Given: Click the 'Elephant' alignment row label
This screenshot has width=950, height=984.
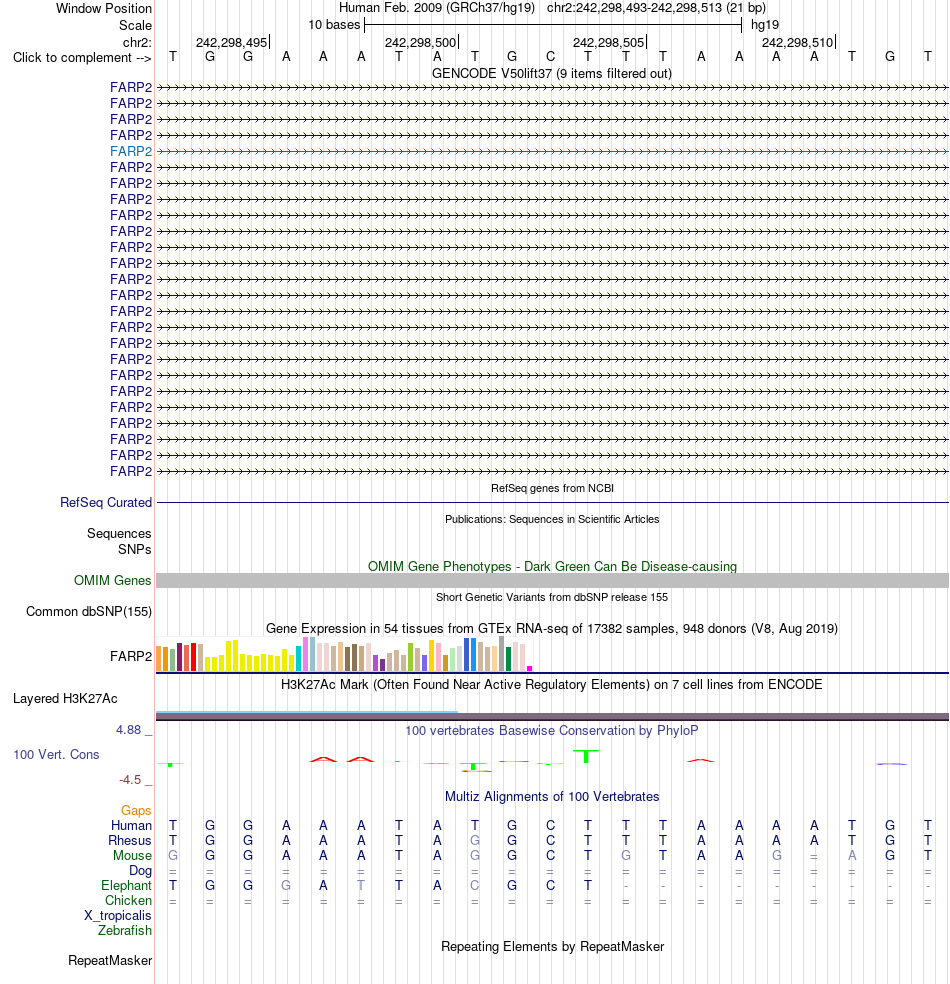Looking at the screenshot, I should (127, 886).
